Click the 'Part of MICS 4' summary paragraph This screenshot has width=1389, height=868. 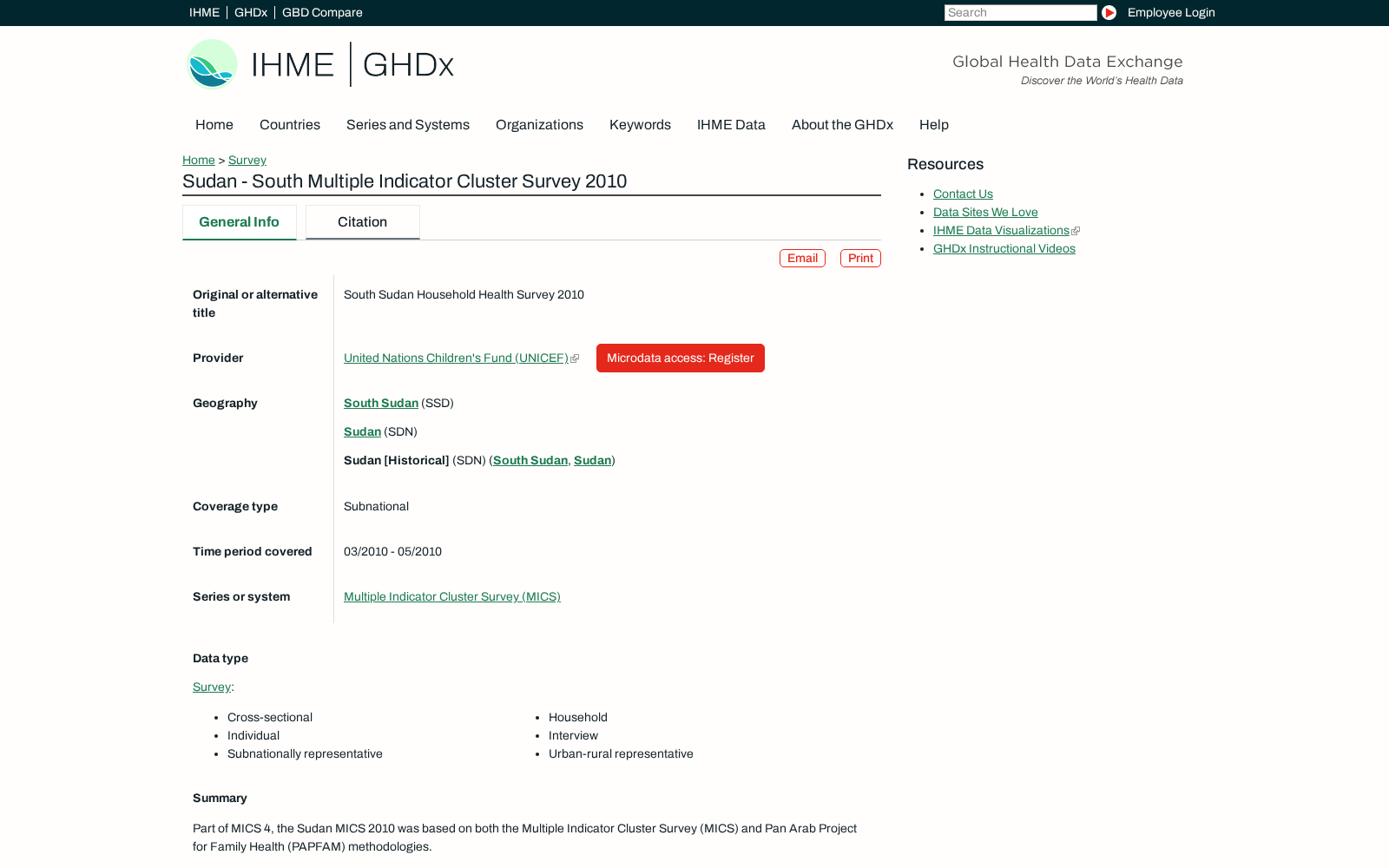point(524,838)
